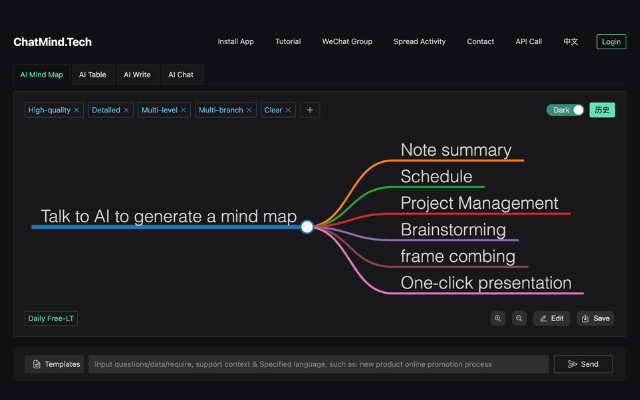The image size is (640, 400).
Task: Click the Login button
Action: click(611, 42)
